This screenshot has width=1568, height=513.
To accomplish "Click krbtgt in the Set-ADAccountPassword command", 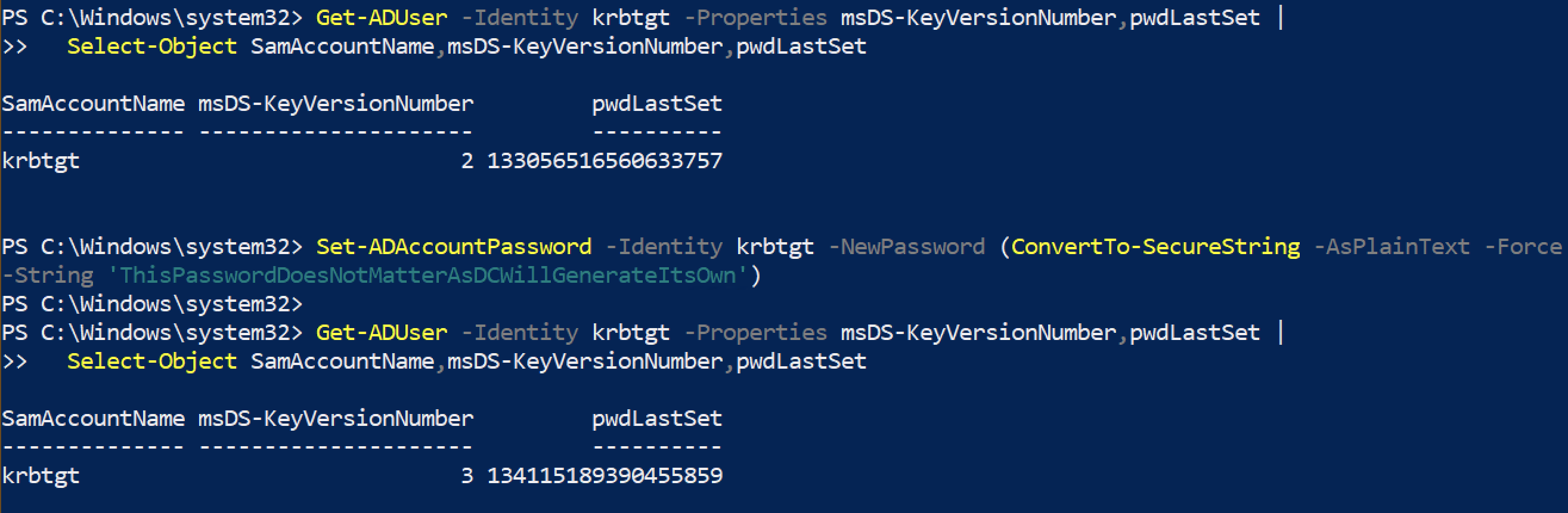I will point(775,247).
